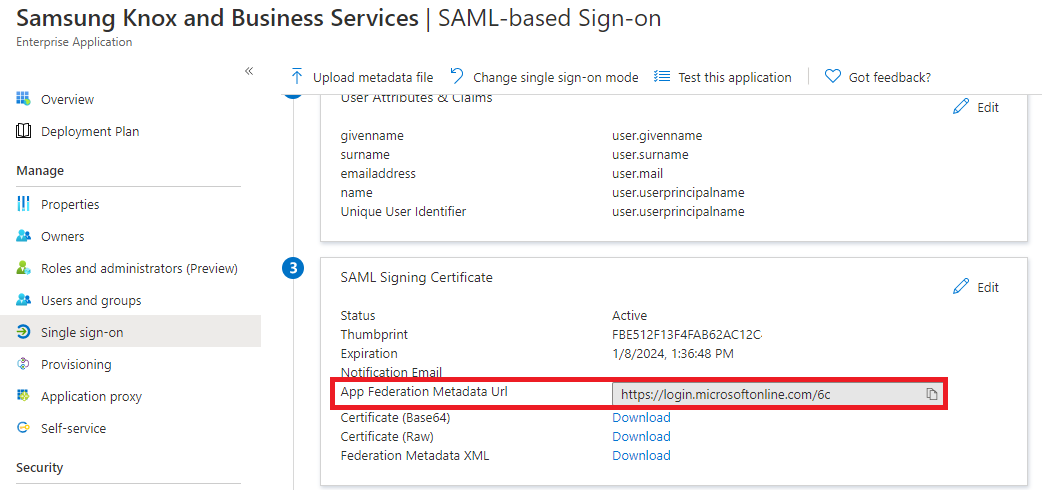This screenshot has height=490, width=1042.
Task: Click the heart icon for feedback
Action: [833, 76]
